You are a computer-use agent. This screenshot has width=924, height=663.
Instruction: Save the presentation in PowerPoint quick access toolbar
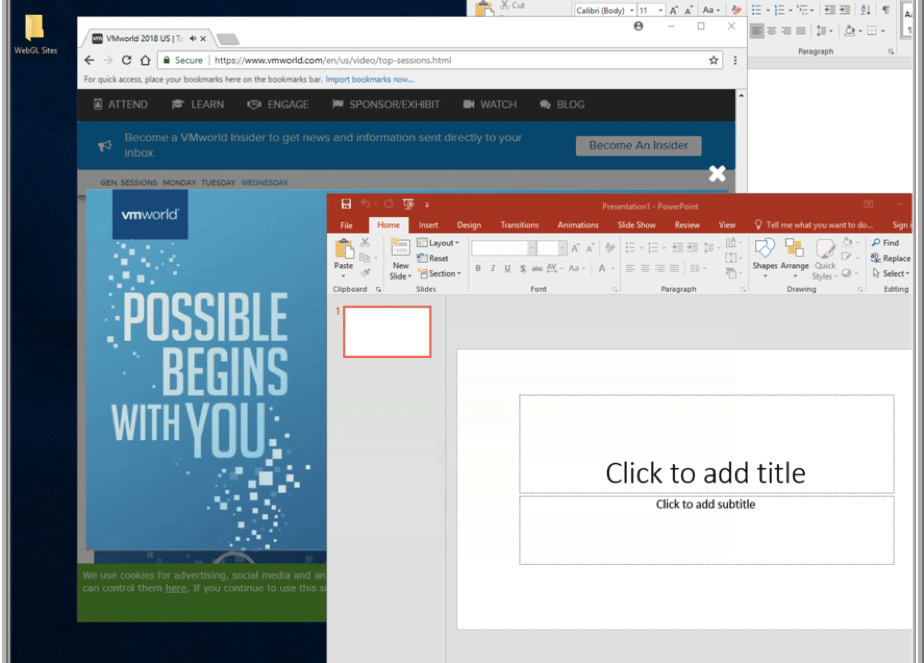pos(346,204)
